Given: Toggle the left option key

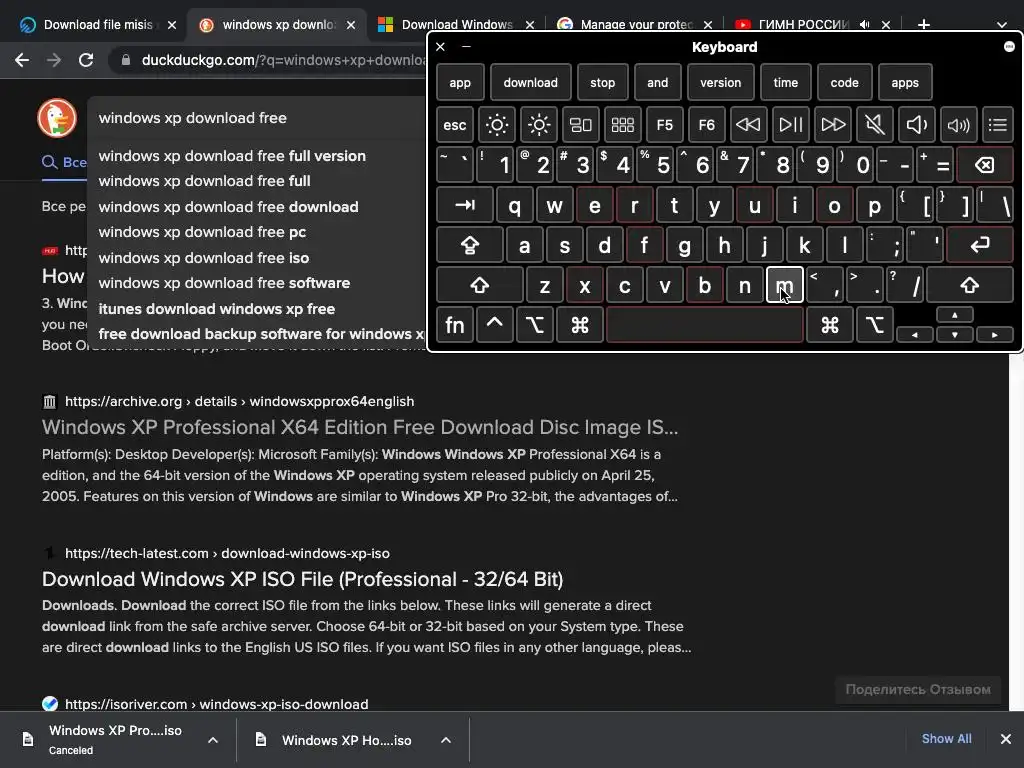Looking at the screenshot, I should click(x=534, y=325).
